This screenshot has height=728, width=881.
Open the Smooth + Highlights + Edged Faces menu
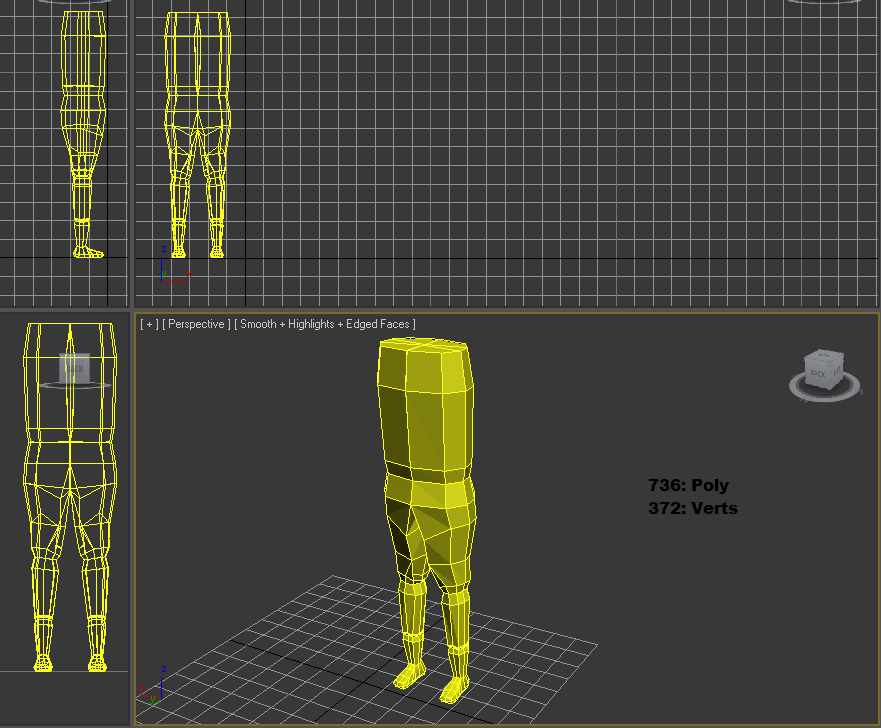click(325, 324)
